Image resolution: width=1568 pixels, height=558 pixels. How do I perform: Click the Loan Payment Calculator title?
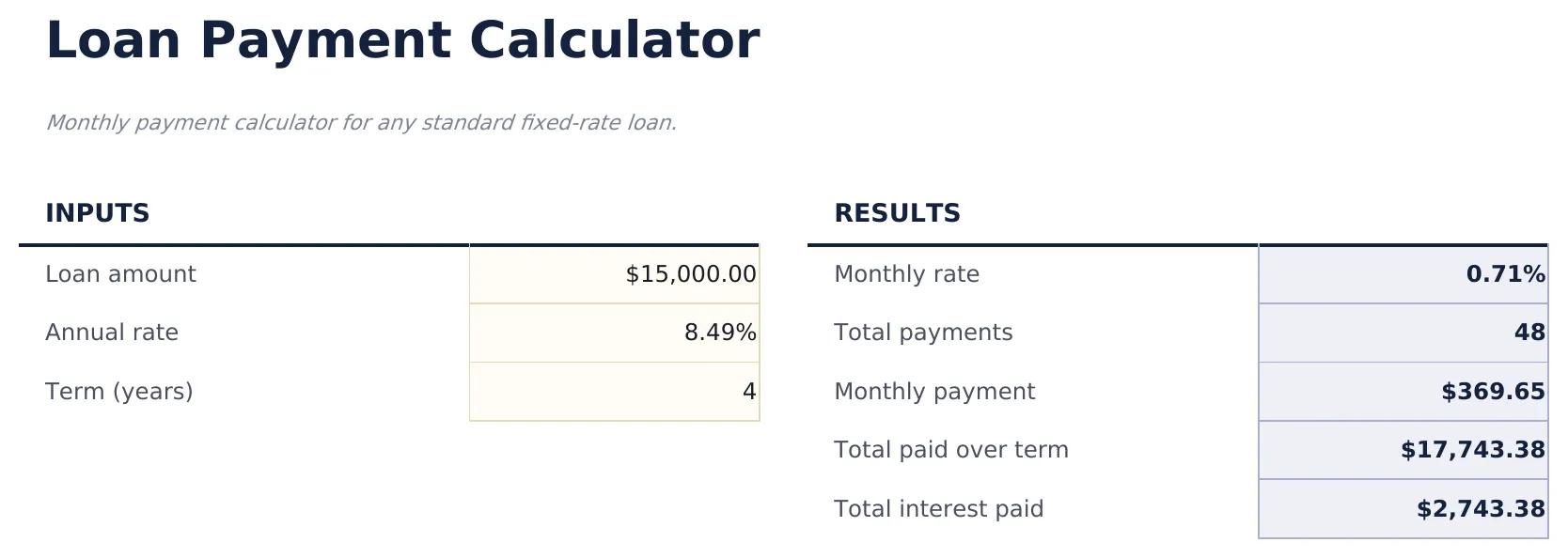(404, 39)
